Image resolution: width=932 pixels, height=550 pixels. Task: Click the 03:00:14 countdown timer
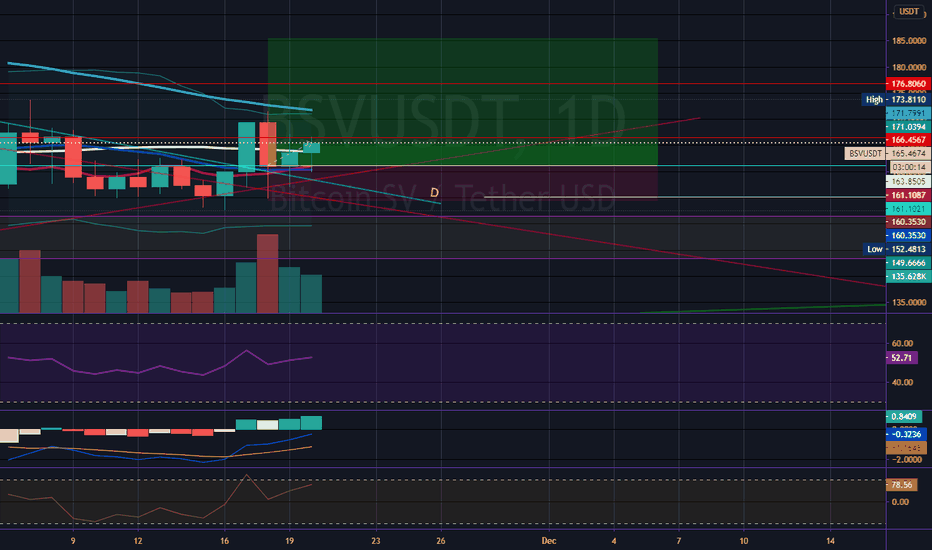(x=908, y=167)
